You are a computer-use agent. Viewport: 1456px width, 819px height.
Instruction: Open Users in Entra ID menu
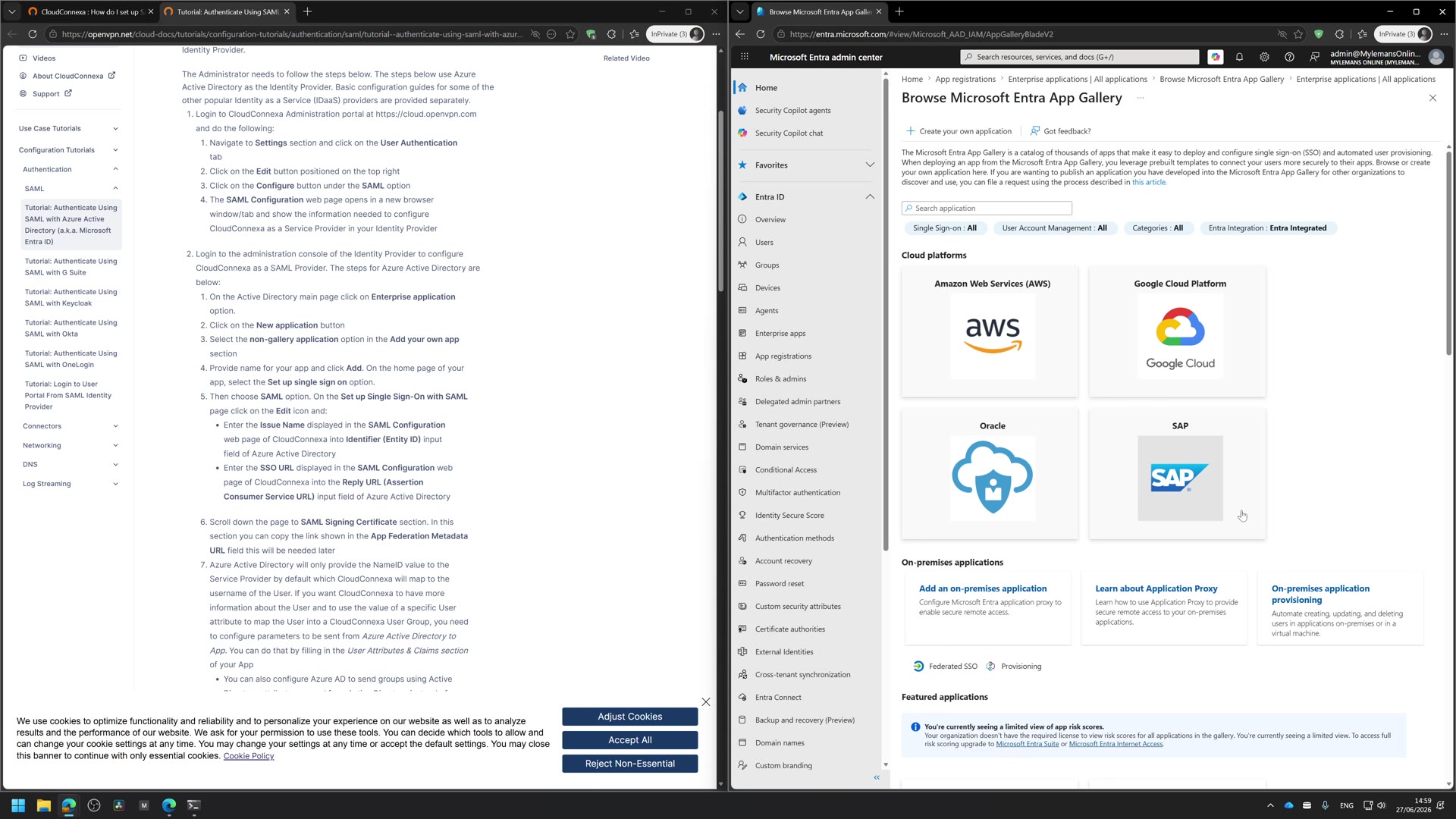point(764,243)
